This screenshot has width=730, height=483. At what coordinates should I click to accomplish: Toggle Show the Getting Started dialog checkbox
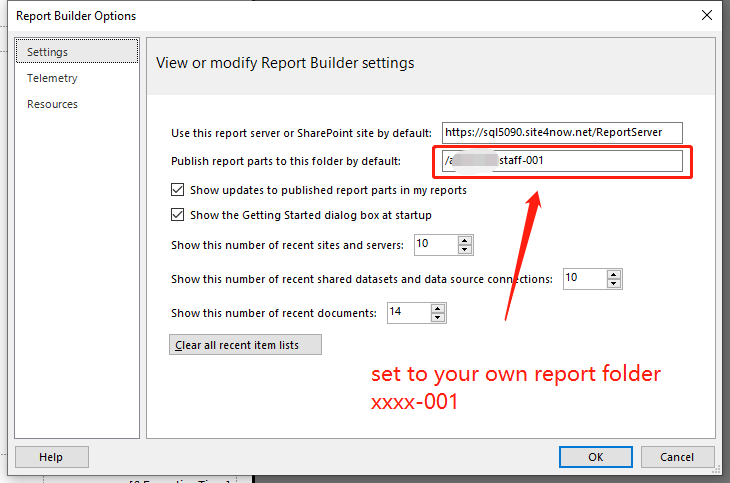pos(178,214)
